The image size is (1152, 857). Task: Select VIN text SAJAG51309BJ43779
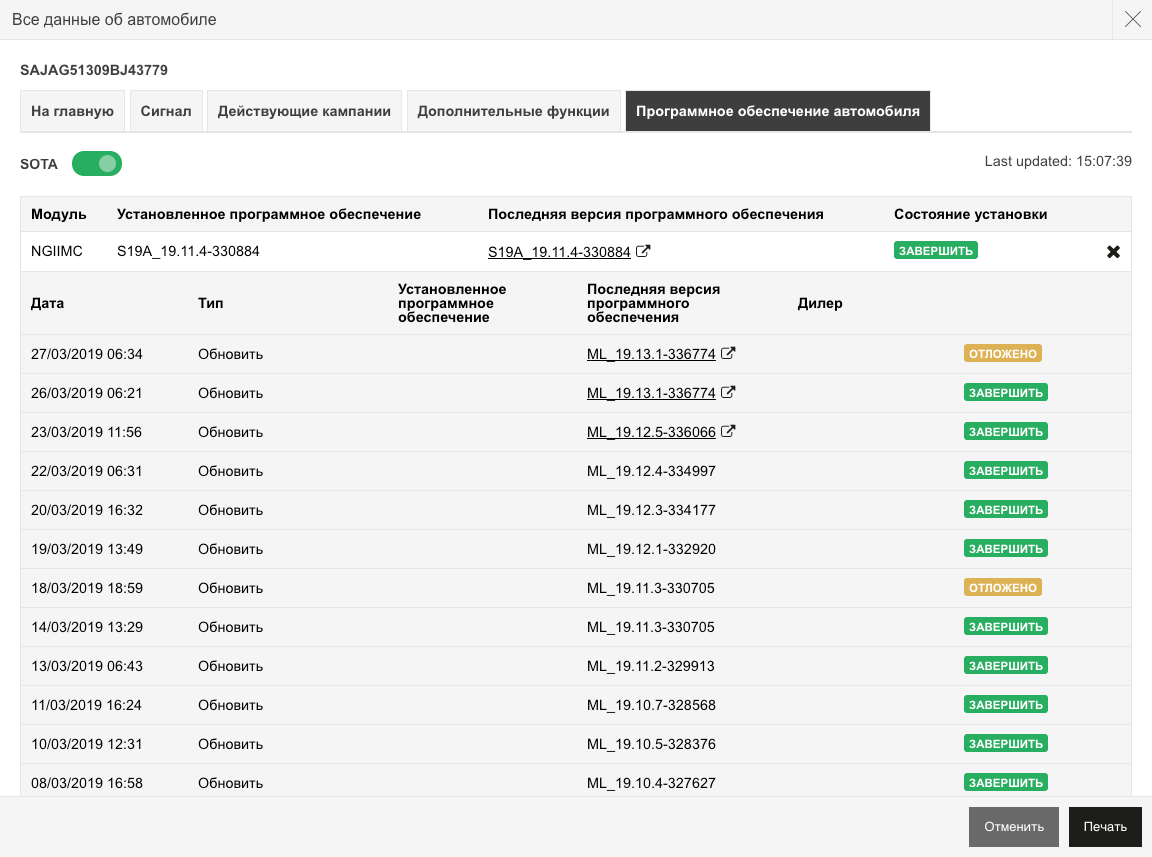94,70
